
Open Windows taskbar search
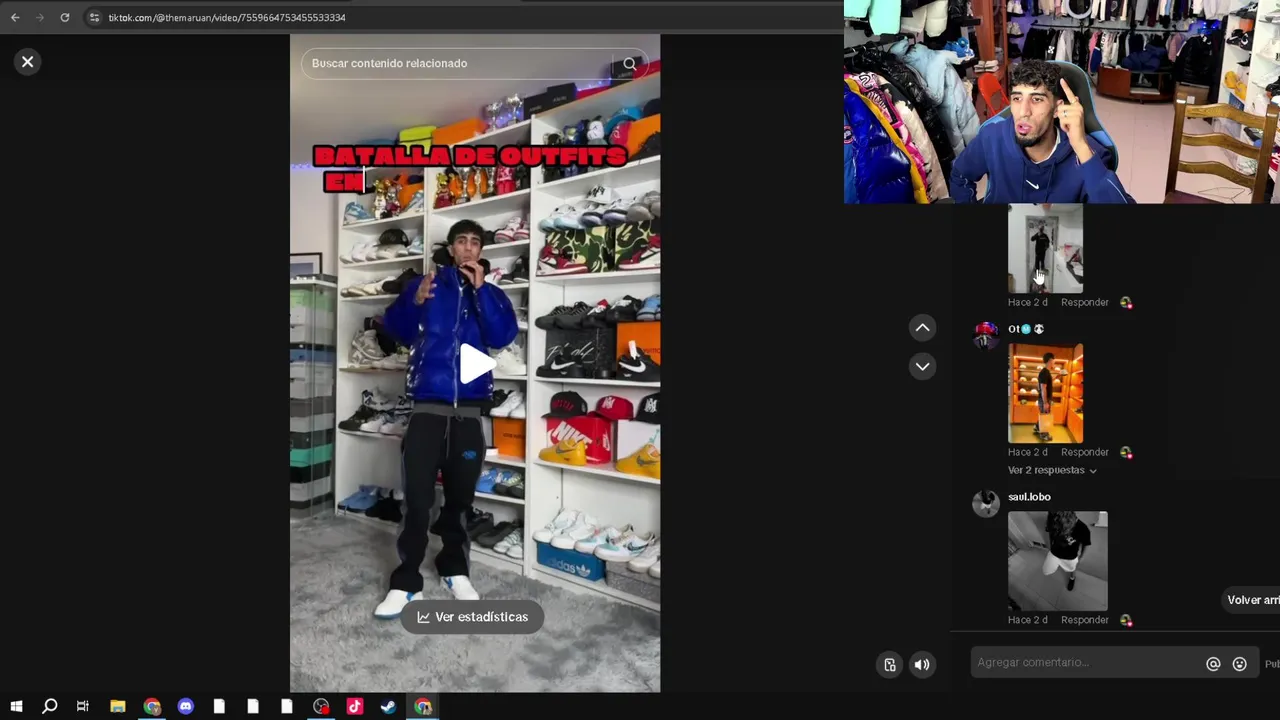tap(49, 706)
